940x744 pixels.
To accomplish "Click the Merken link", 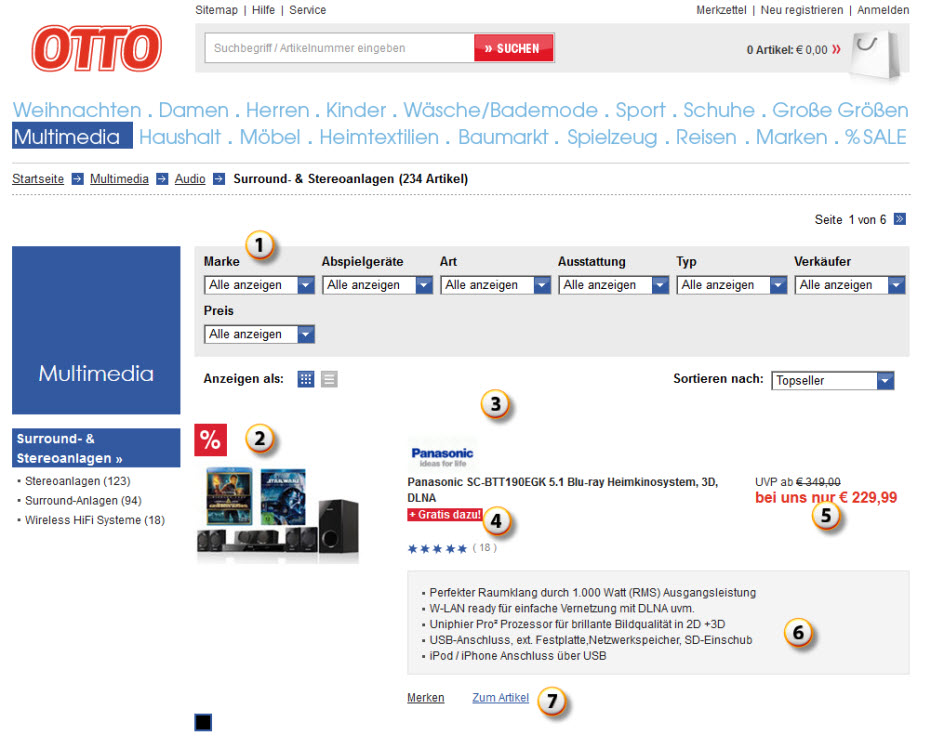I will pyautogui.click(x=426, y=698).
